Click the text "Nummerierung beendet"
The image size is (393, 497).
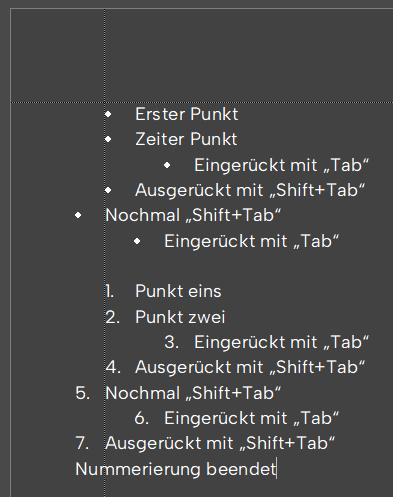(x=176, y=469)
